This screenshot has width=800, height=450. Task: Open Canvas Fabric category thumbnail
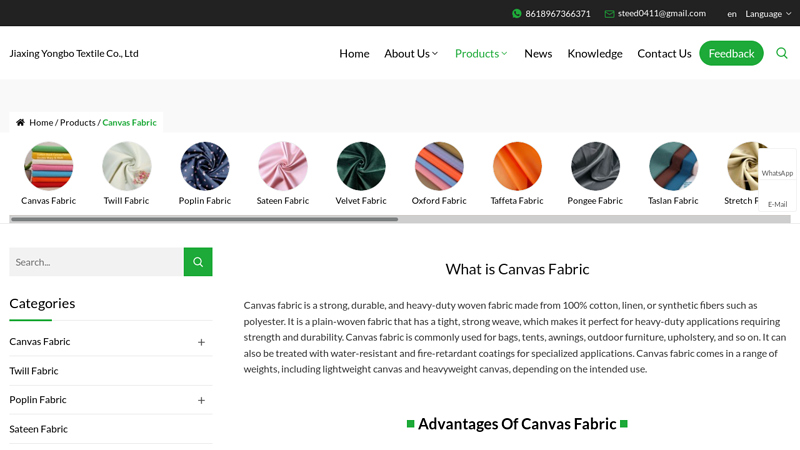(48, 166)
